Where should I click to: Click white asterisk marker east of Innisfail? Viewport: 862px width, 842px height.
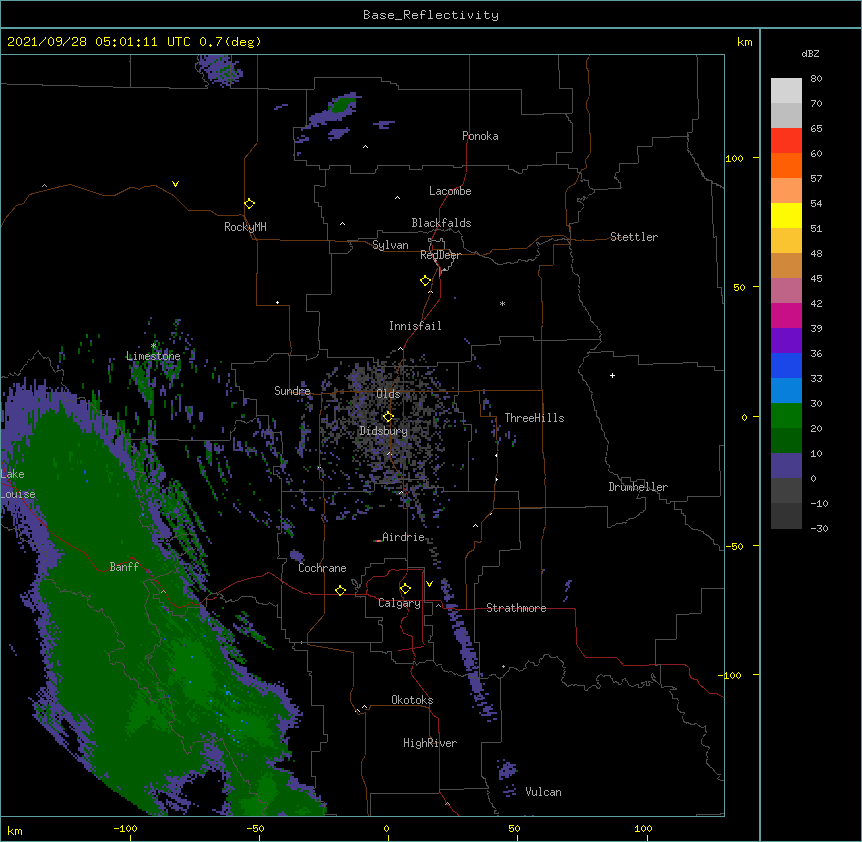[502, 303]
